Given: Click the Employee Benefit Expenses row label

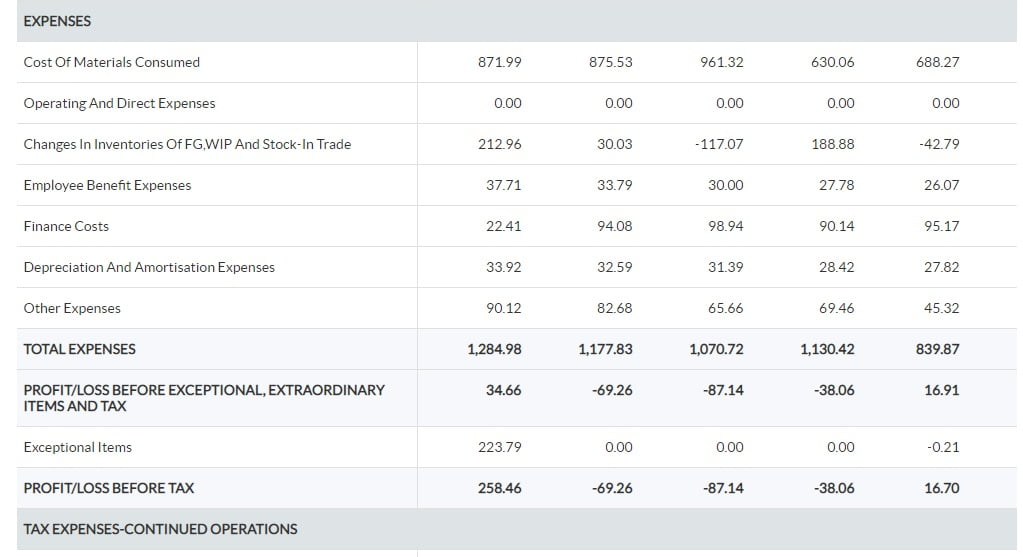Looking at the screenshot, I should [x=107, y=185].
